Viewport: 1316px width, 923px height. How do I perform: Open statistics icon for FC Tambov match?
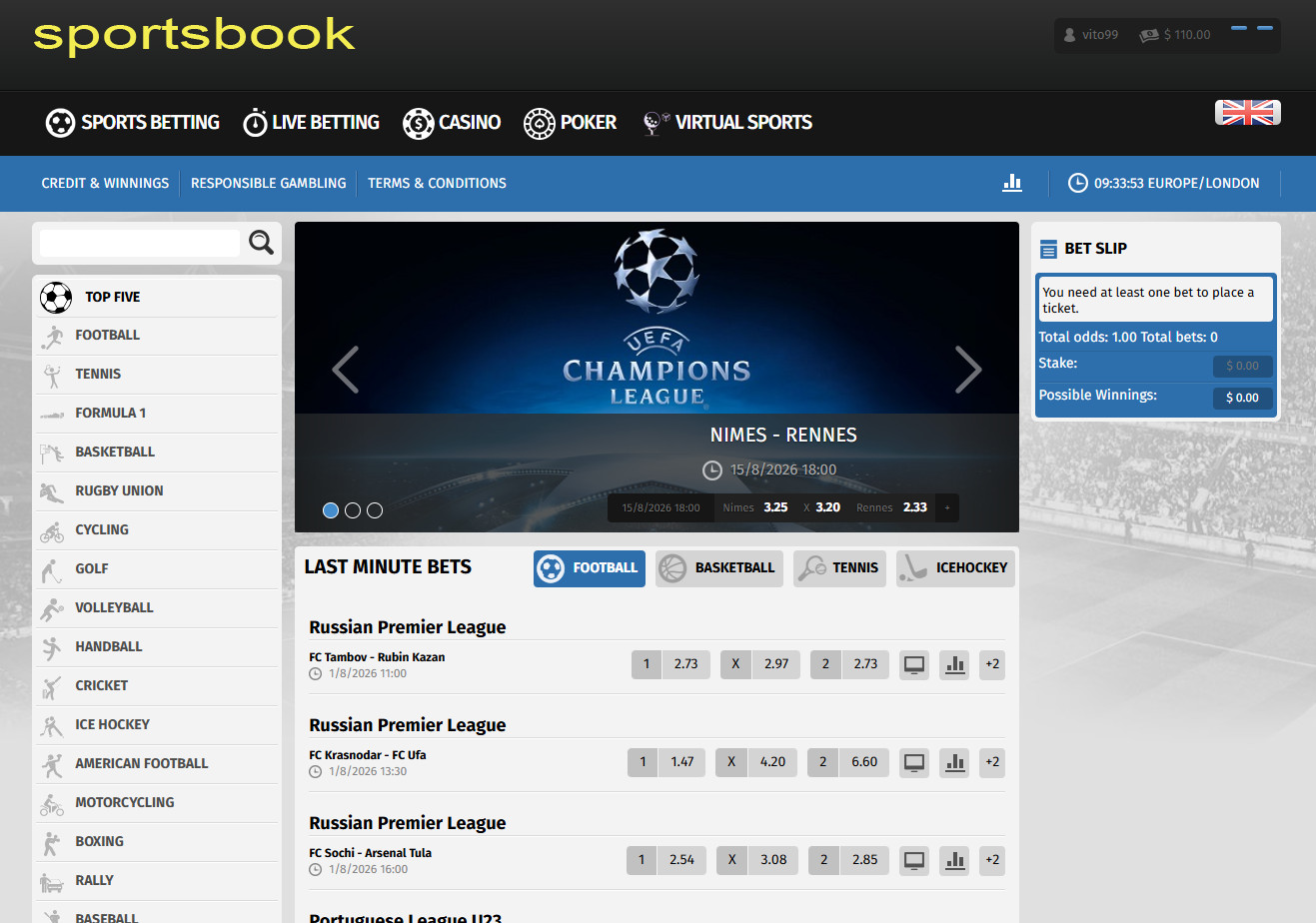955,664
